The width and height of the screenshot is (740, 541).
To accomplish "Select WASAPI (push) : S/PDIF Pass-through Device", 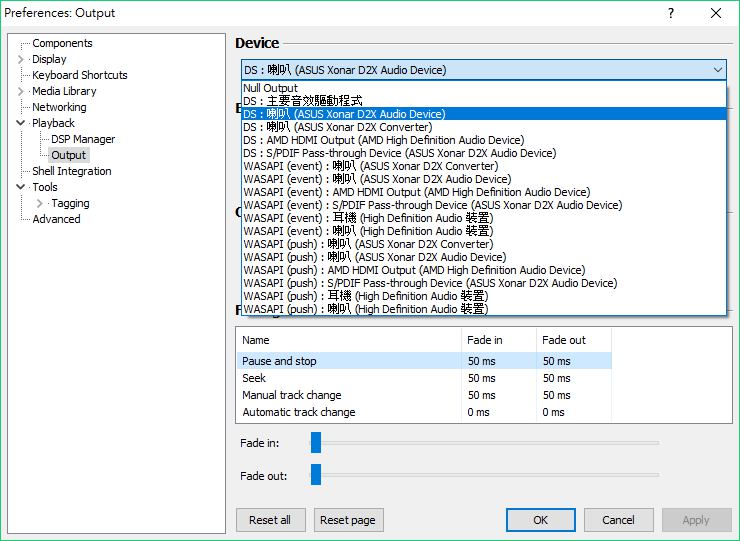I will pyautogui.click(x=484, y=283).
